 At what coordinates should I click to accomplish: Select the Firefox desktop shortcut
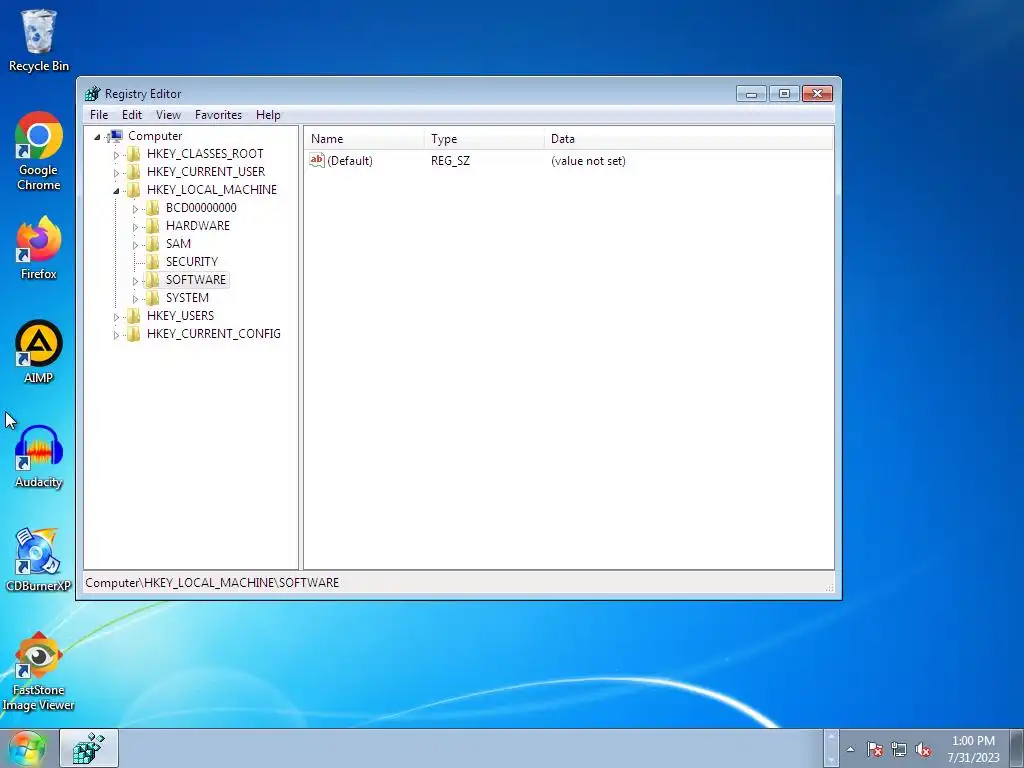tap(39, 248)
